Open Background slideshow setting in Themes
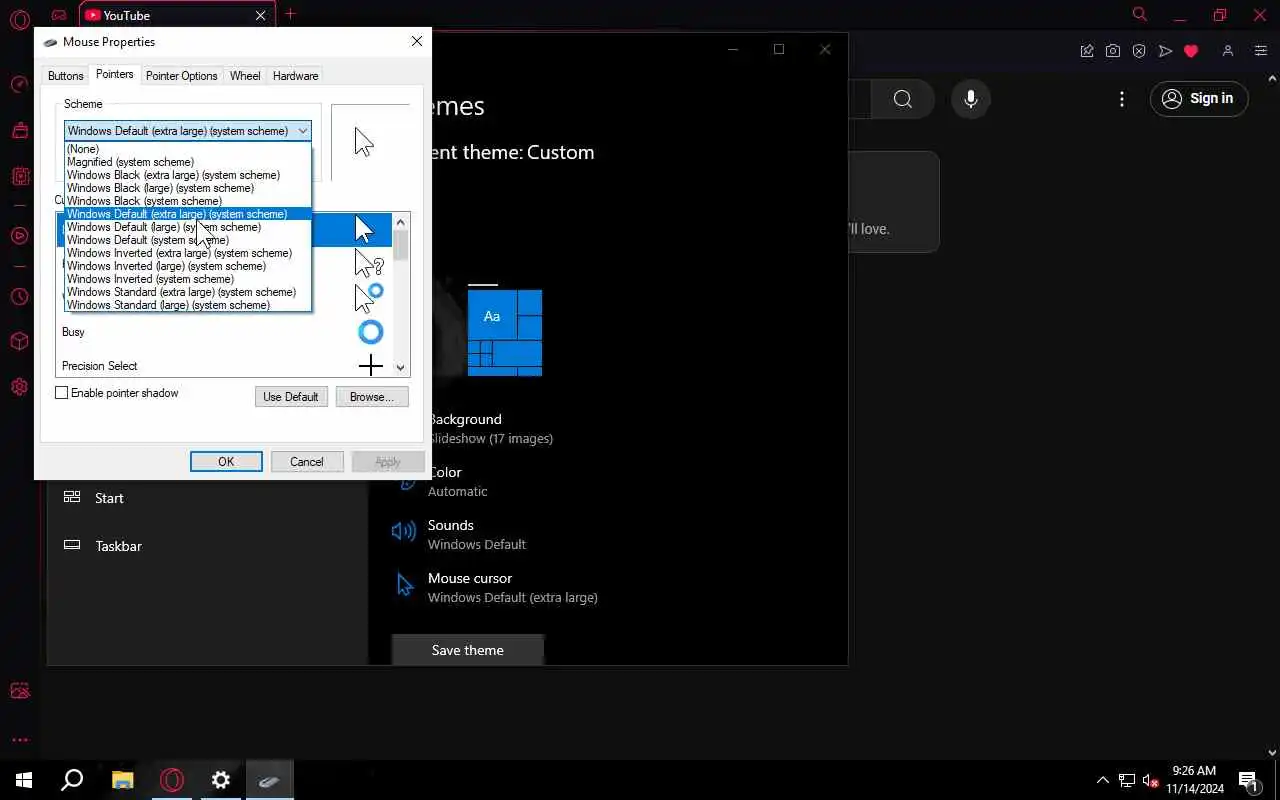 [490, 428]
